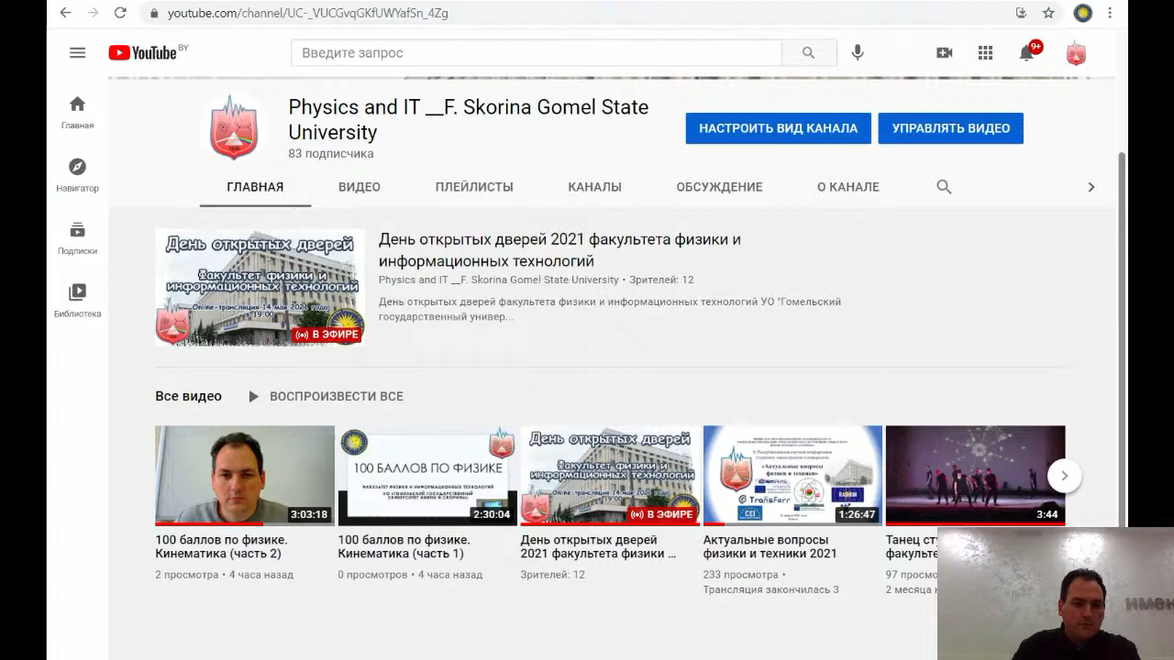Click the Все видео section heading
The height and width of the screenshot is (660, 1174).
(189, 396)
